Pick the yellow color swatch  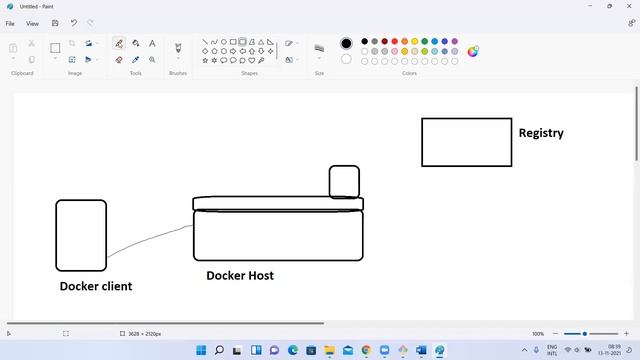(415, 41)
